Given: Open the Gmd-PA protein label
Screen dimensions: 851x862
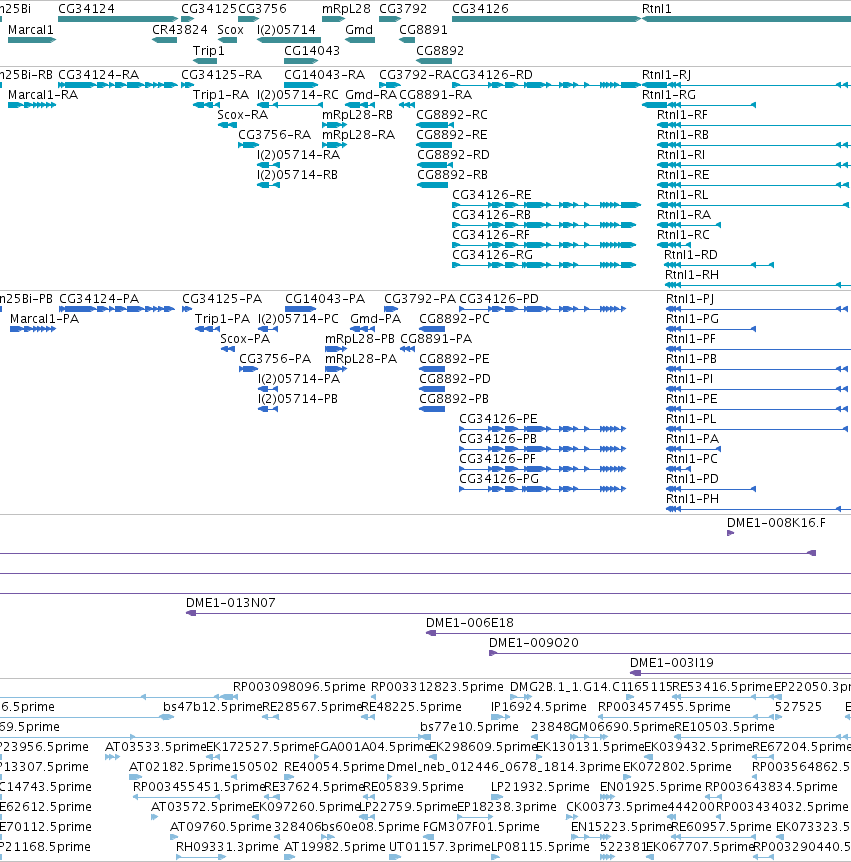Looking at the screenshot, I should (375, 319).
